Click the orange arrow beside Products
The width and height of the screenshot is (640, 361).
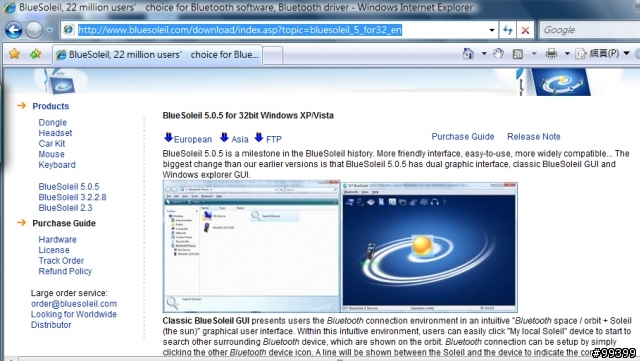coord(21,106)
